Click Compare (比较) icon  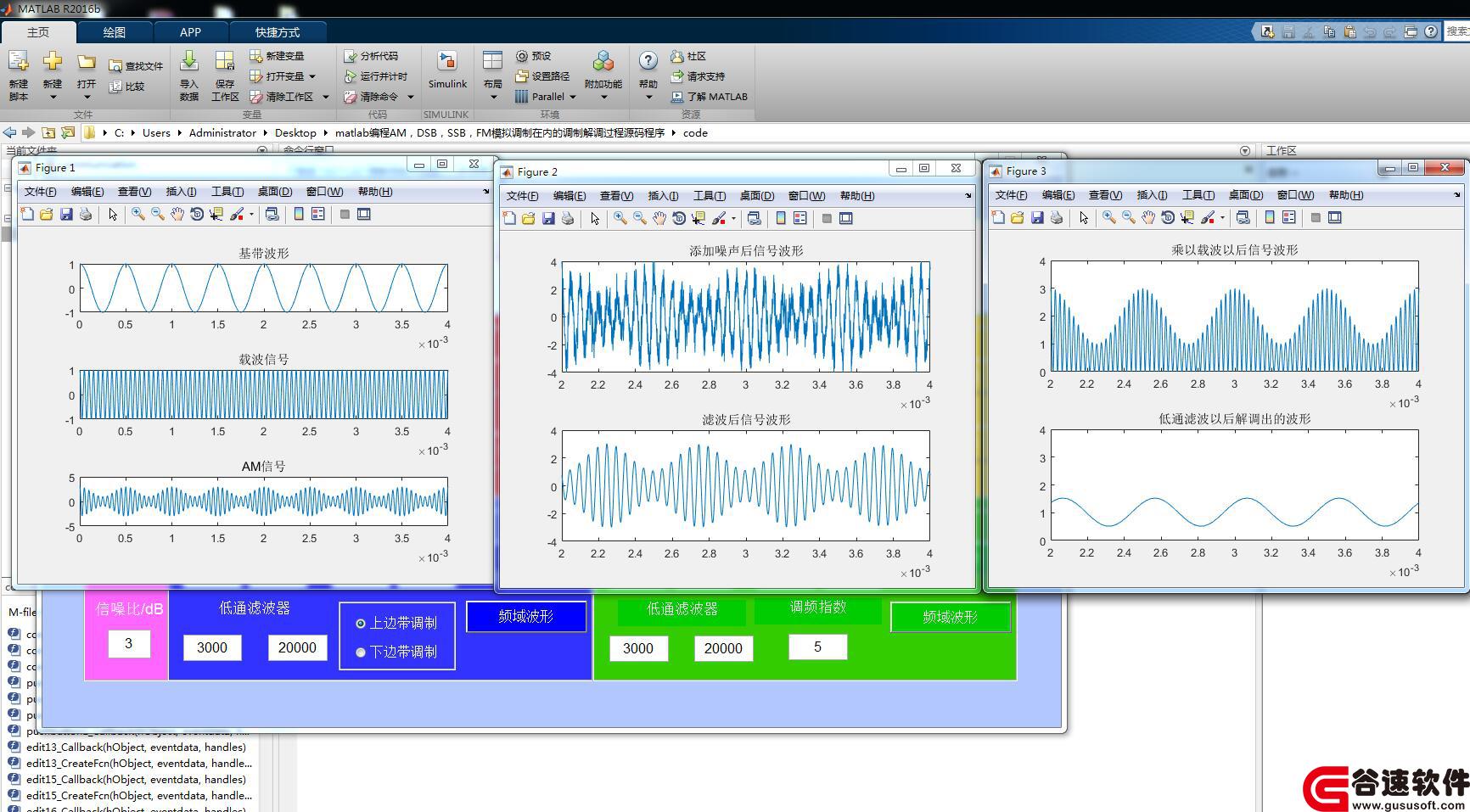coord(115,86)
